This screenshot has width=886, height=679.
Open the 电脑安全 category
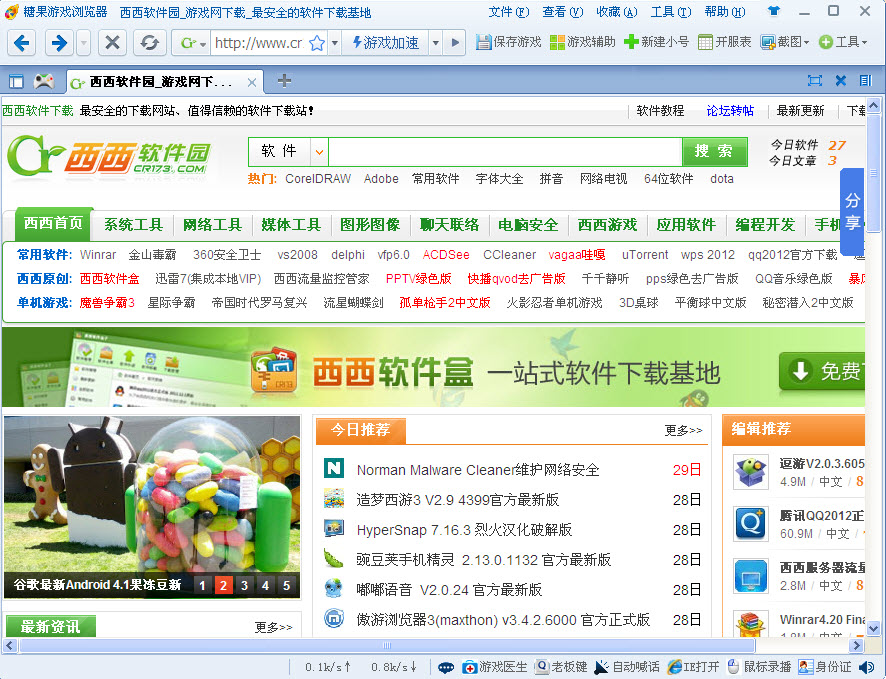528,225
